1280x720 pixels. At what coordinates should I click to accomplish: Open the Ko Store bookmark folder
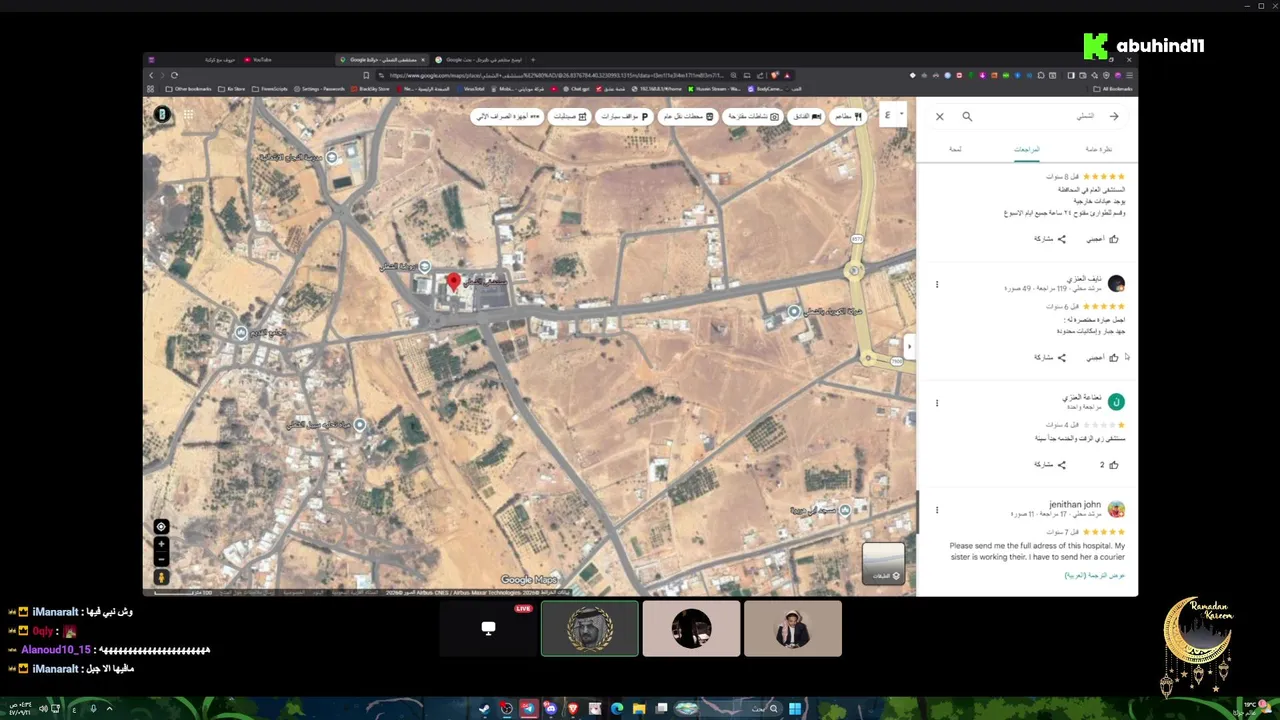pyautogui.click(x=232, y=89)
